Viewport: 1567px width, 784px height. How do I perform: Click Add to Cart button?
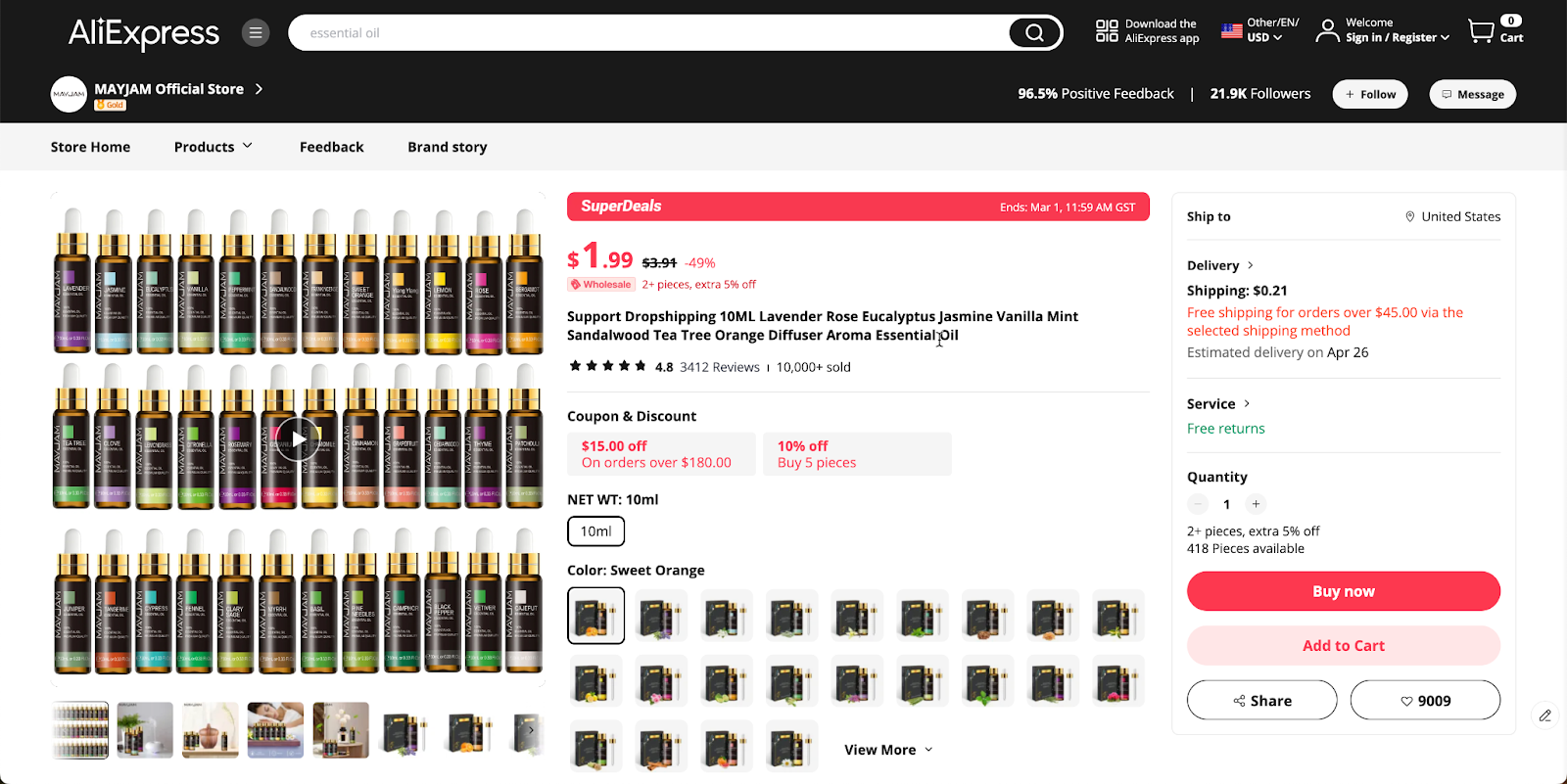(1344, 646)
